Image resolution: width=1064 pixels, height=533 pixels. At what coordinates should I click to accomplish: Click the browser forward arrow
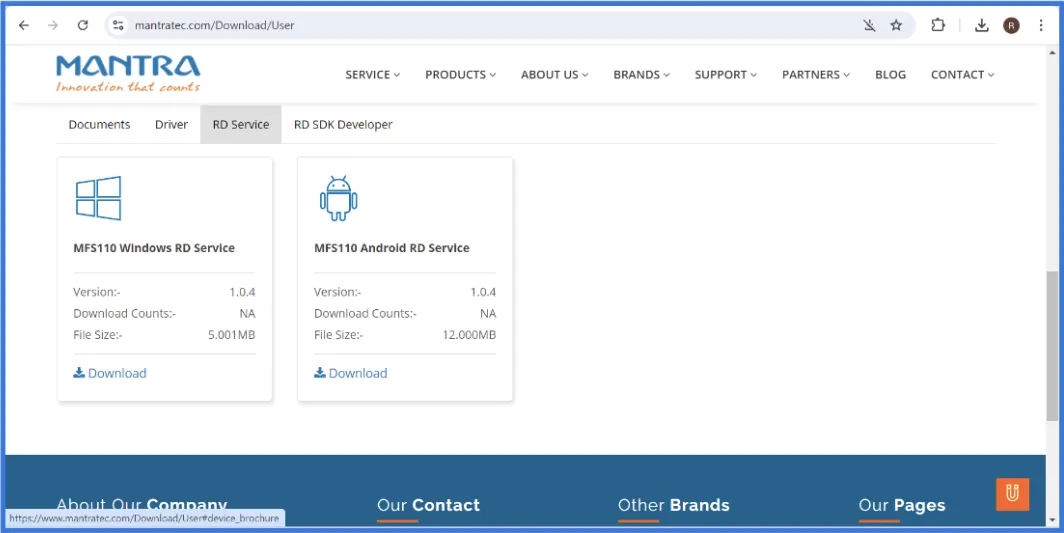click(x=53, y=26)
